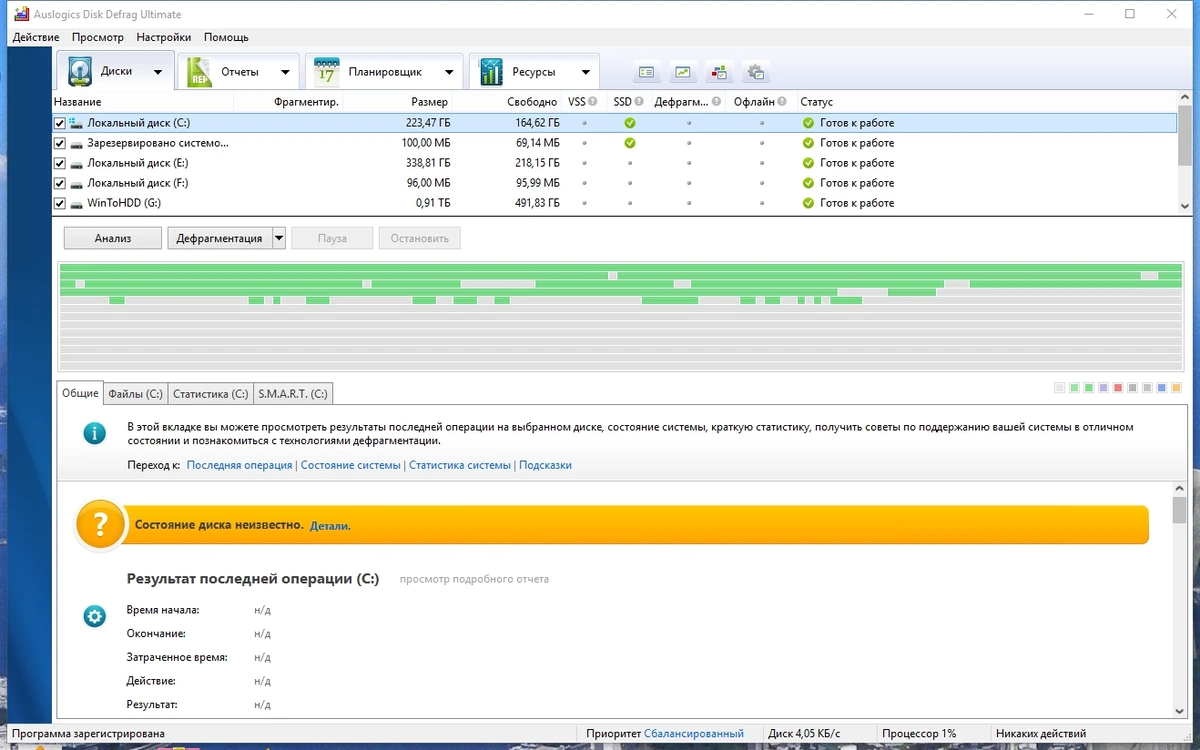The width and height of the screenshot is (1200, 750).
Task: Click the help icon beside Офлайн column
Action: (x=781, y=102)
